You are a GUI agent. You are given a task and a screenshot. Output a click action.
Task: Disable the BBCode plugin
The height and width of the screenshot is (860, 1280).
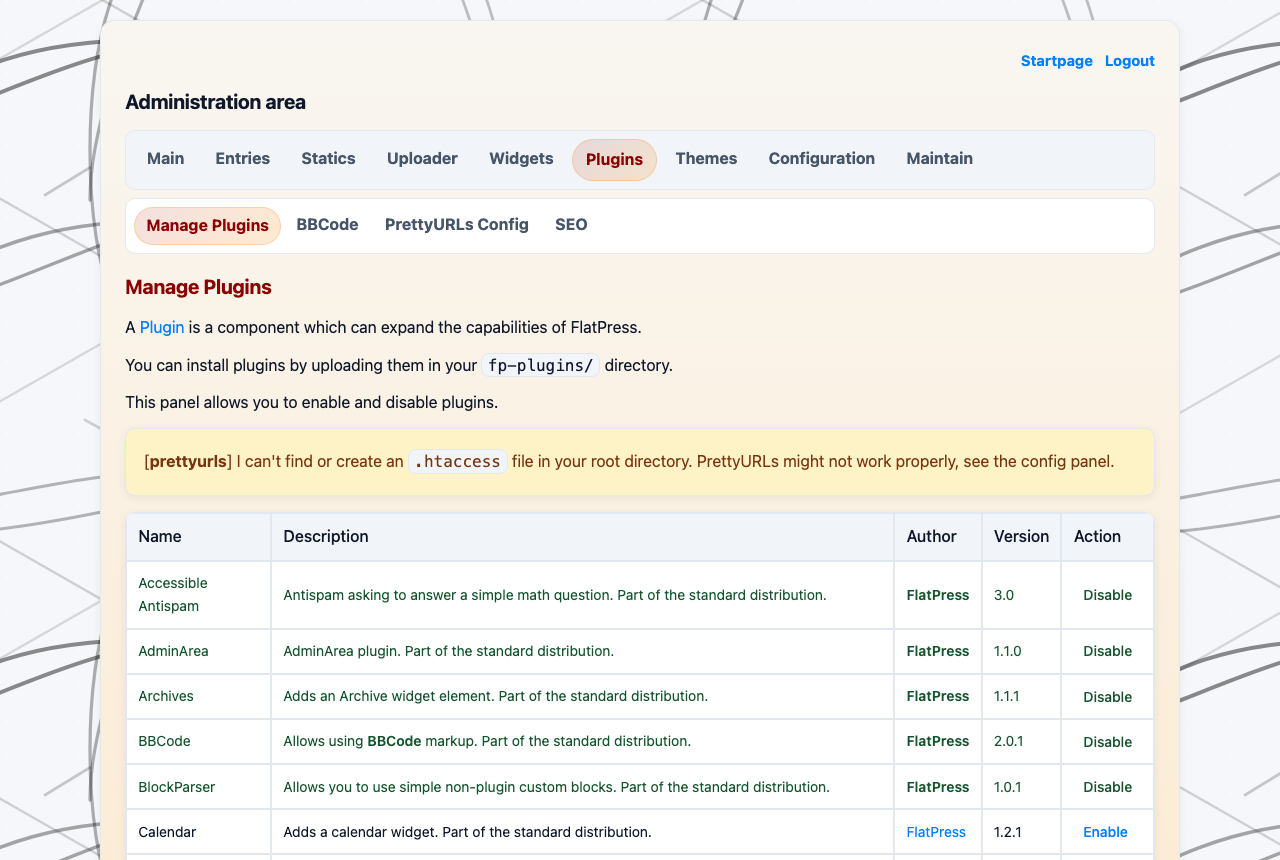tap(1108, 742)
